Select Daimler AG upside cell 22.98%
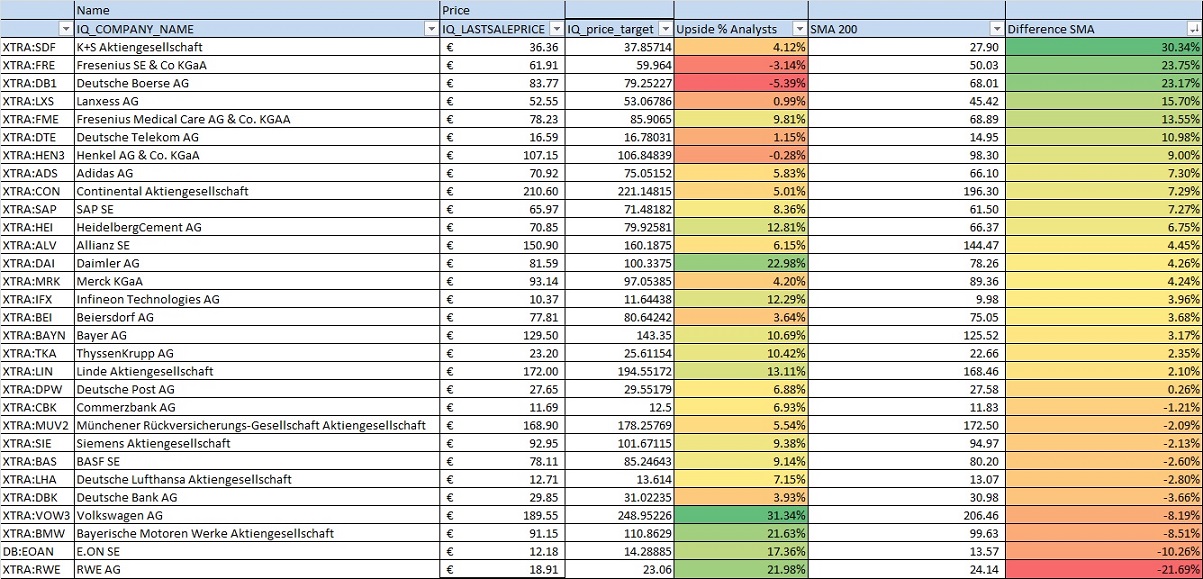Image resolution: width=1203 pixels, height=579 pixels. [741, 263]
